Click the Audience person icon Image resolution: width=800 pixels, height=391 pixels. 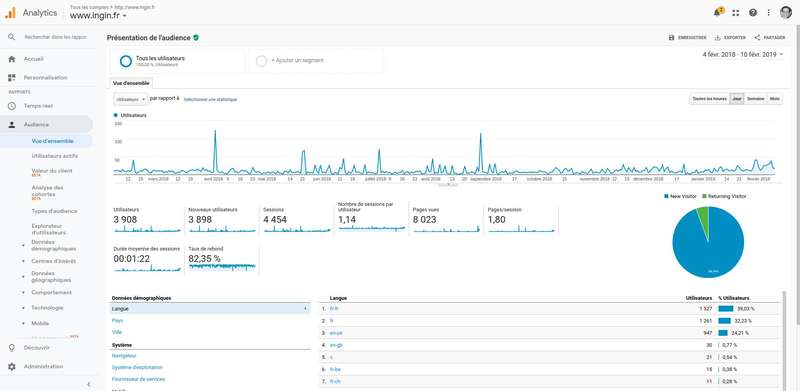(12, 125)
